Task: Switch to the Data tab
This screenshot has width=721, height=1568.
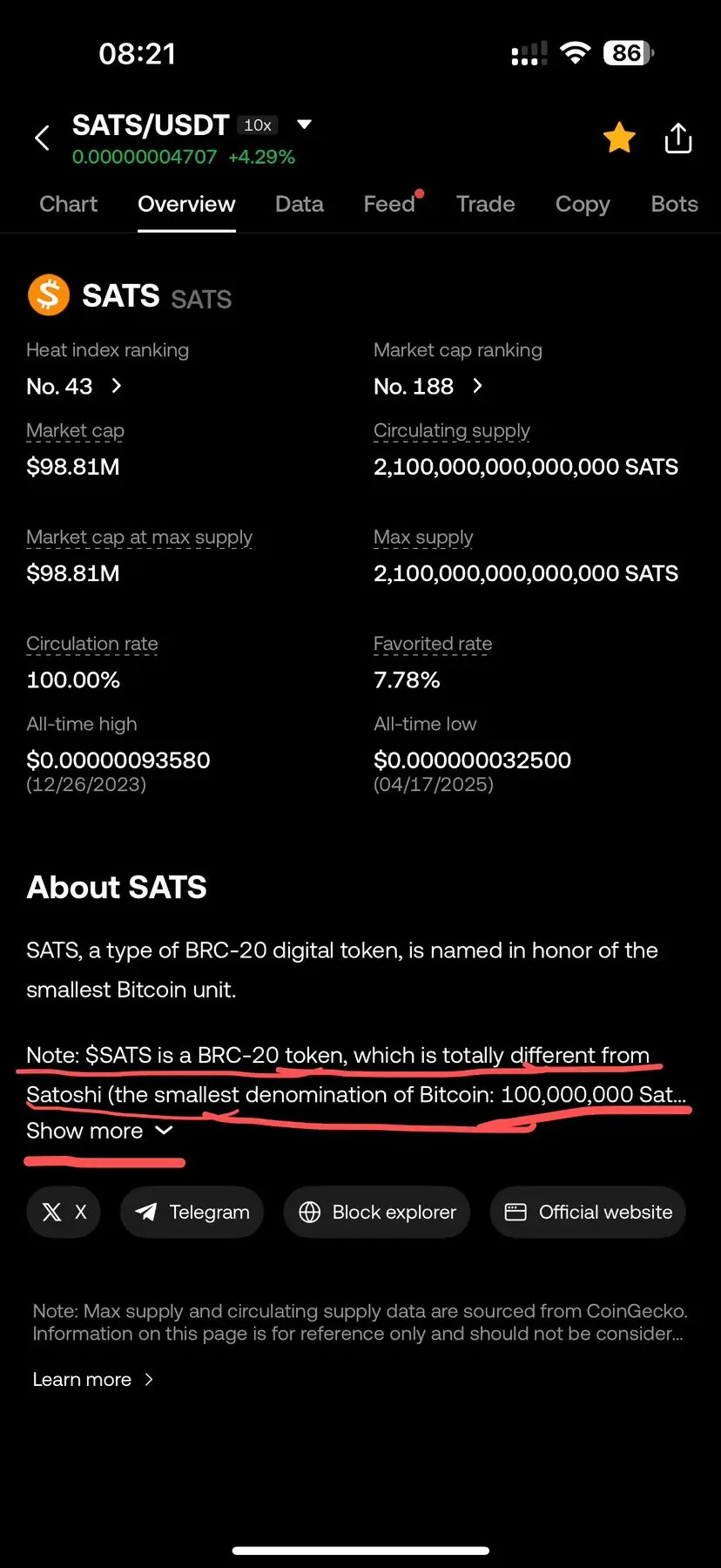Action: point(300,204)
